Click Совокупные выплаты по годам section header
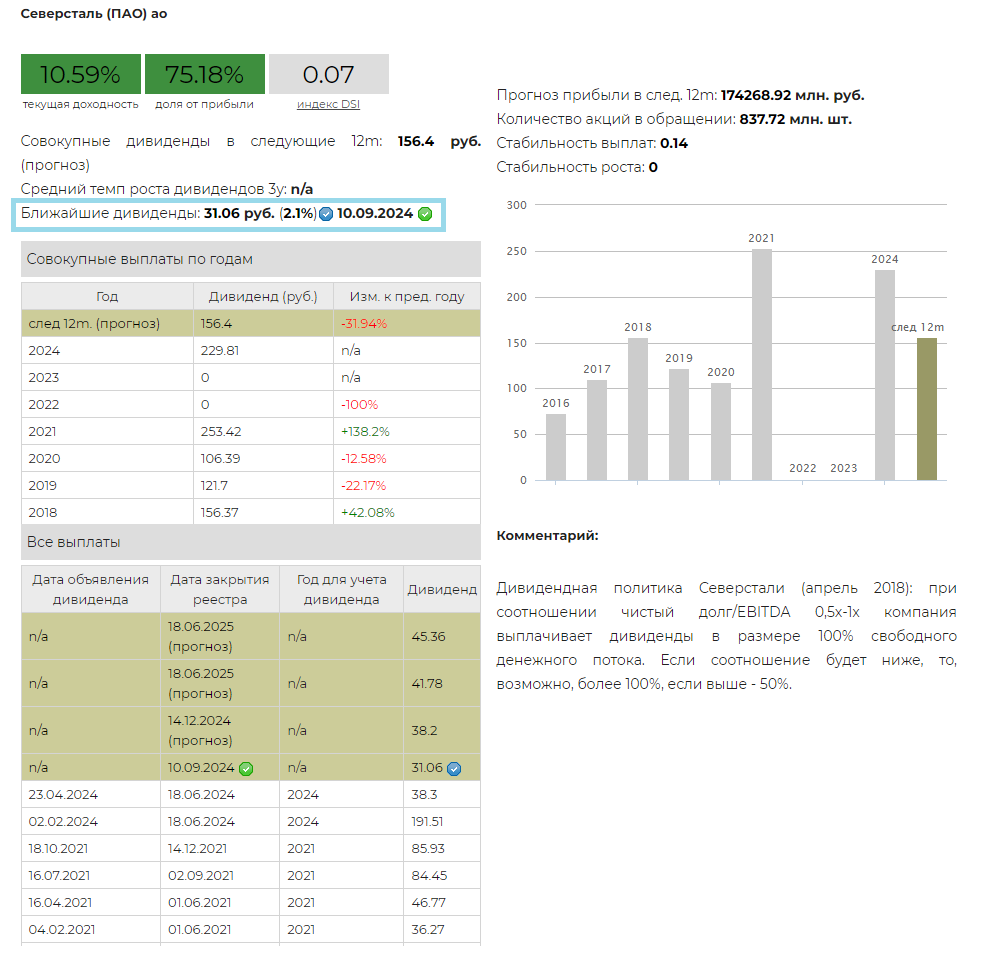The width and height of the screenshot is (992, 972). [250, 259]
